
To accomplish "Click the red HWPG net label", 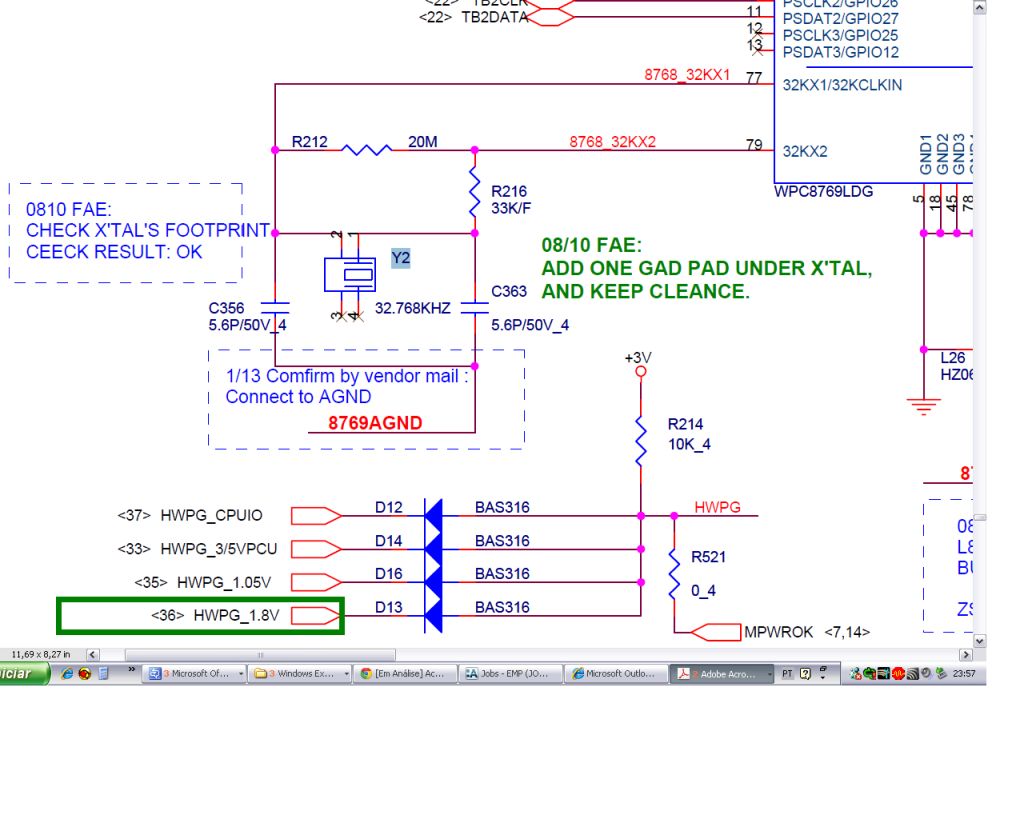I will click(717, 507).
